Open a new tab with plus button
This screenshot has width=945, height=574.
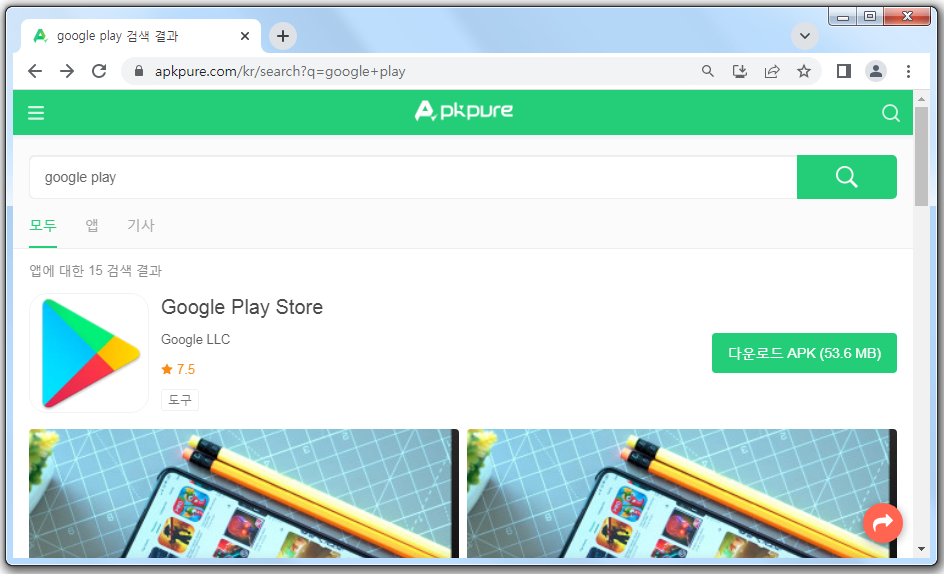pyautogui.click(x=283, y=36)
